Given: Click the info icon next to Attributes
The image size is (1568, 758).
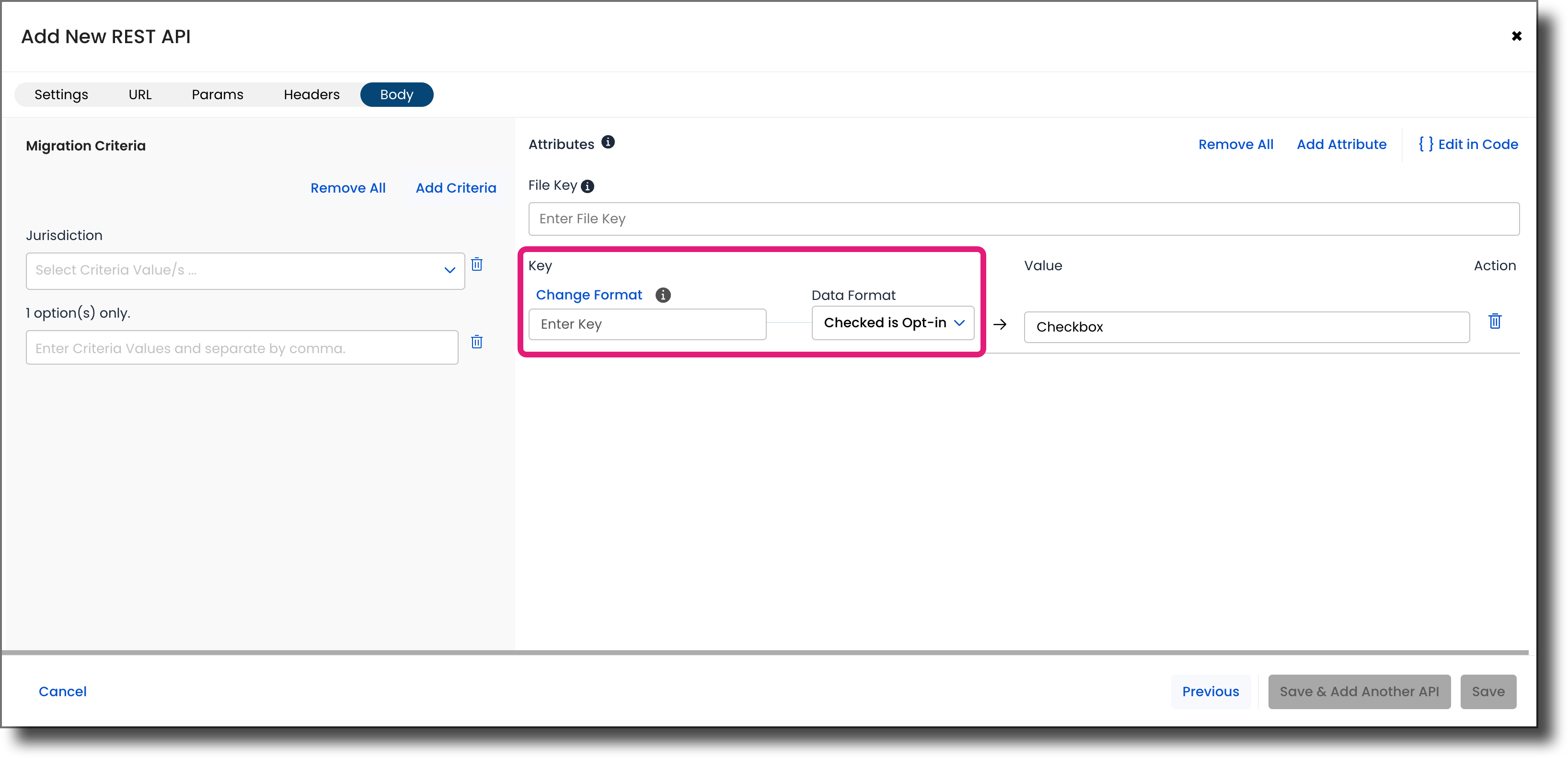Looking at the screenshot, I should pos(608,143).
